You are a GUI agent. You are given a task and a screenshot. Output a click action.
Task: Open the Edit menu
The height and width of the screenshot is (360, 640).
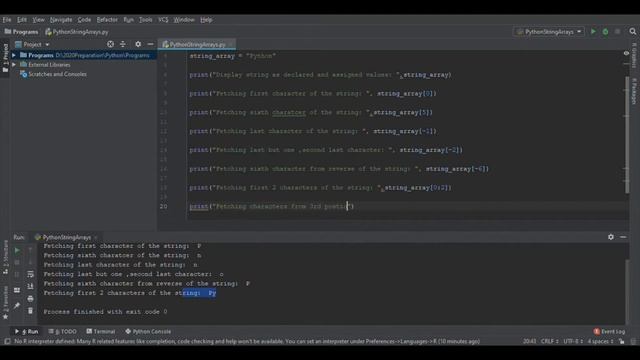(x=22, y=20)
